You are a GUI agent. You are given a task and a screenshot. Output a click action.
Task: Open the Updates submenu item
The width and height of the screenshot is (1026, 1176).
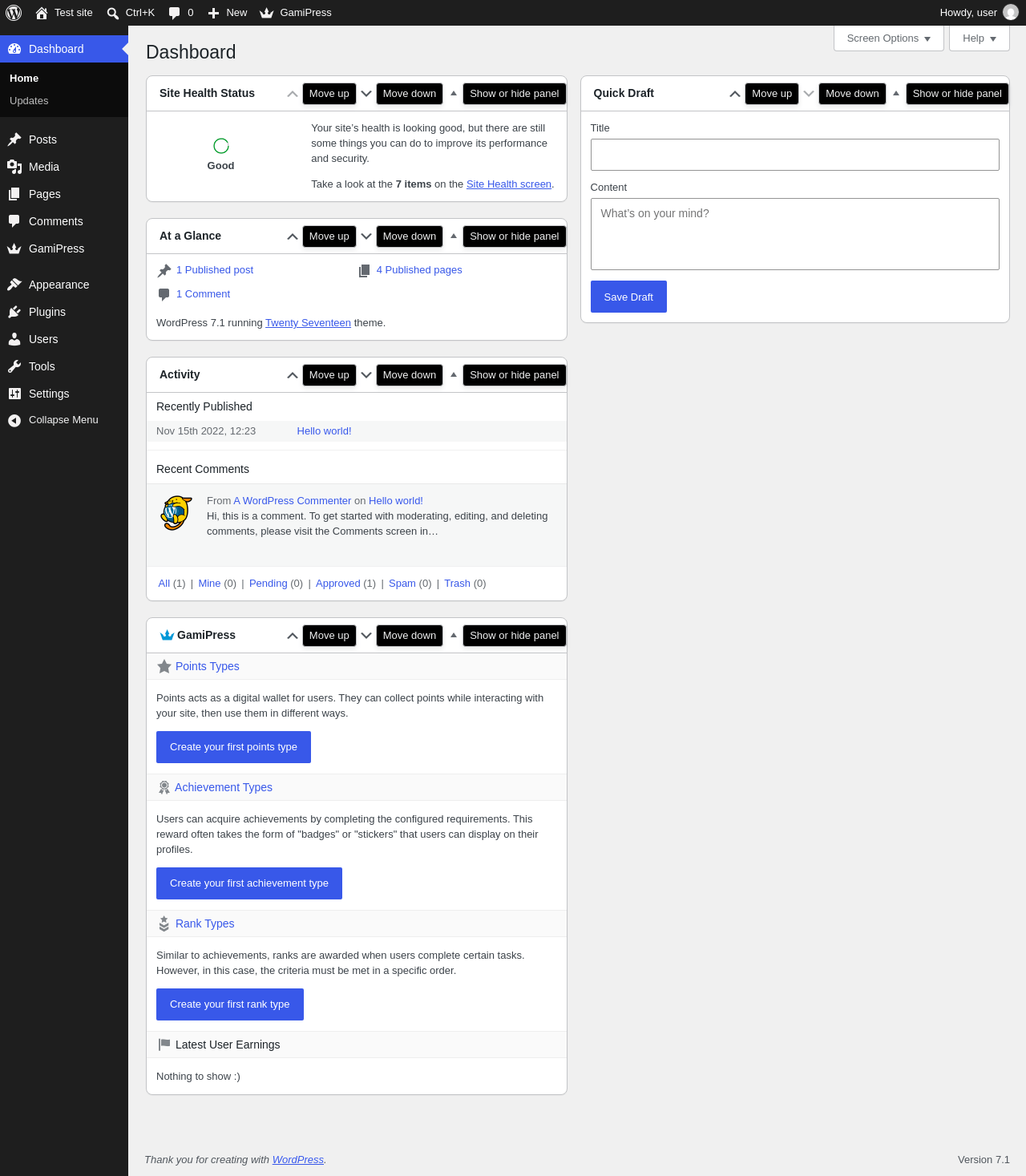pos(29,101)
